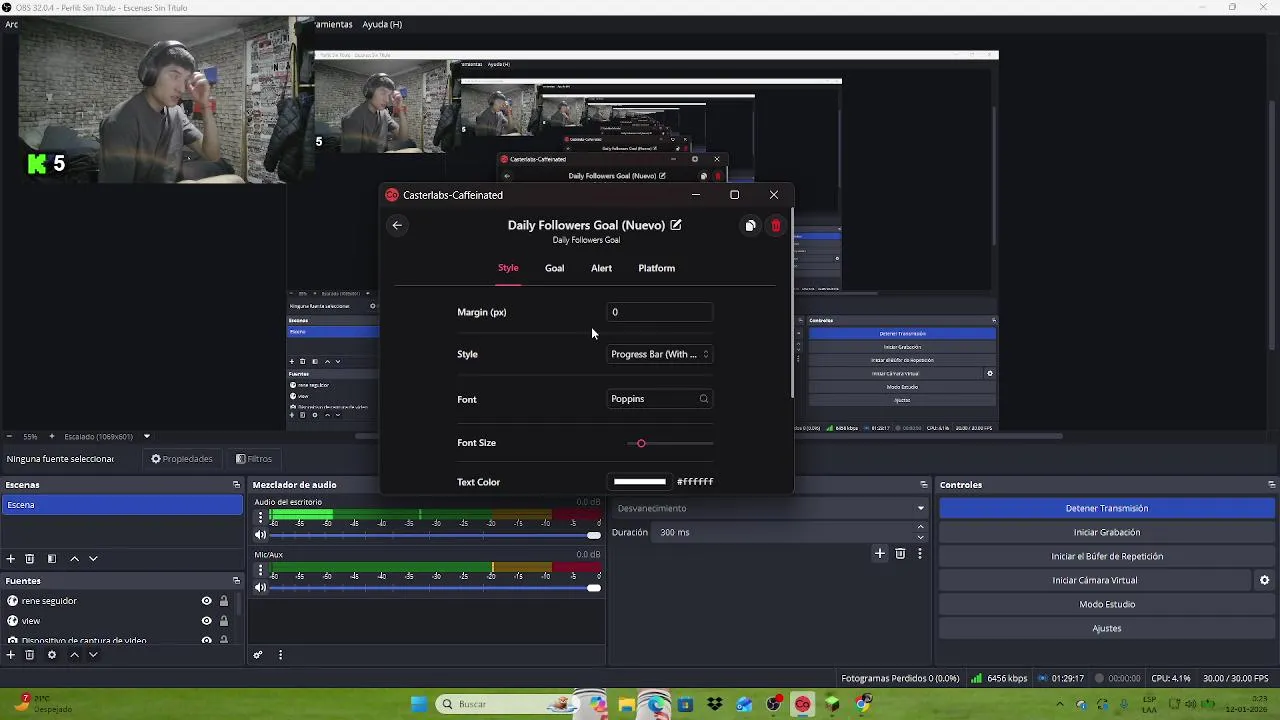Image resolution: width=1280 pixels, height=720 pixels.
Task: Click the Audio del escritorio volume slider handle
Action: (x=593, y=535)
